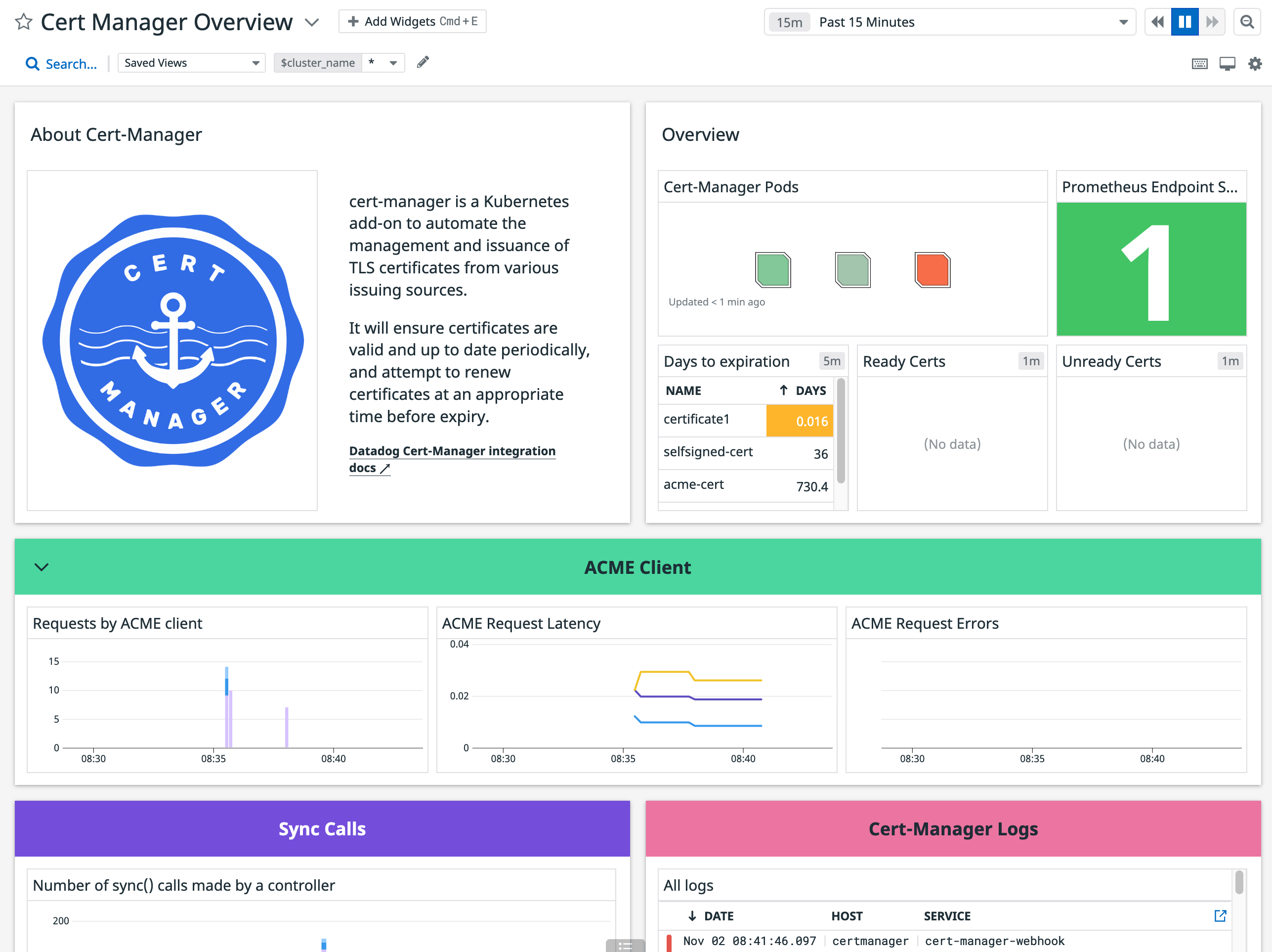Screen dimensions: 1272x952
Task: Click the pencil edit template variables icon
Action: coord(423,62)
